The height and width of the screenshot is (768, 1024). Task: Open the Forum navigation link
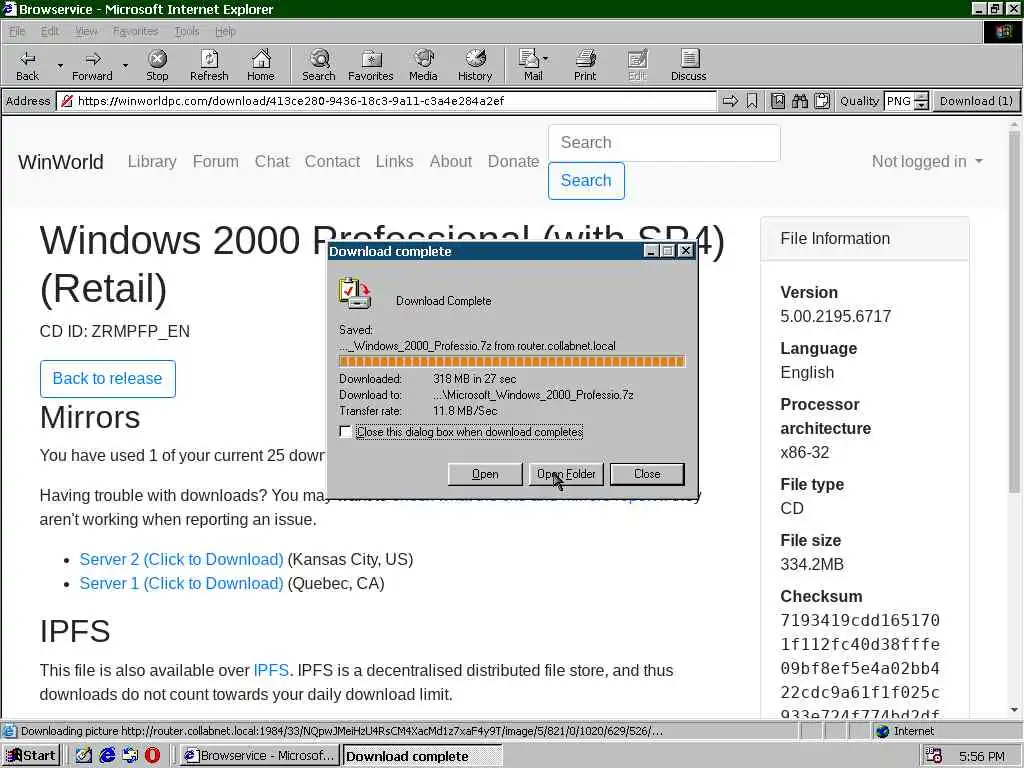point(216,161)
